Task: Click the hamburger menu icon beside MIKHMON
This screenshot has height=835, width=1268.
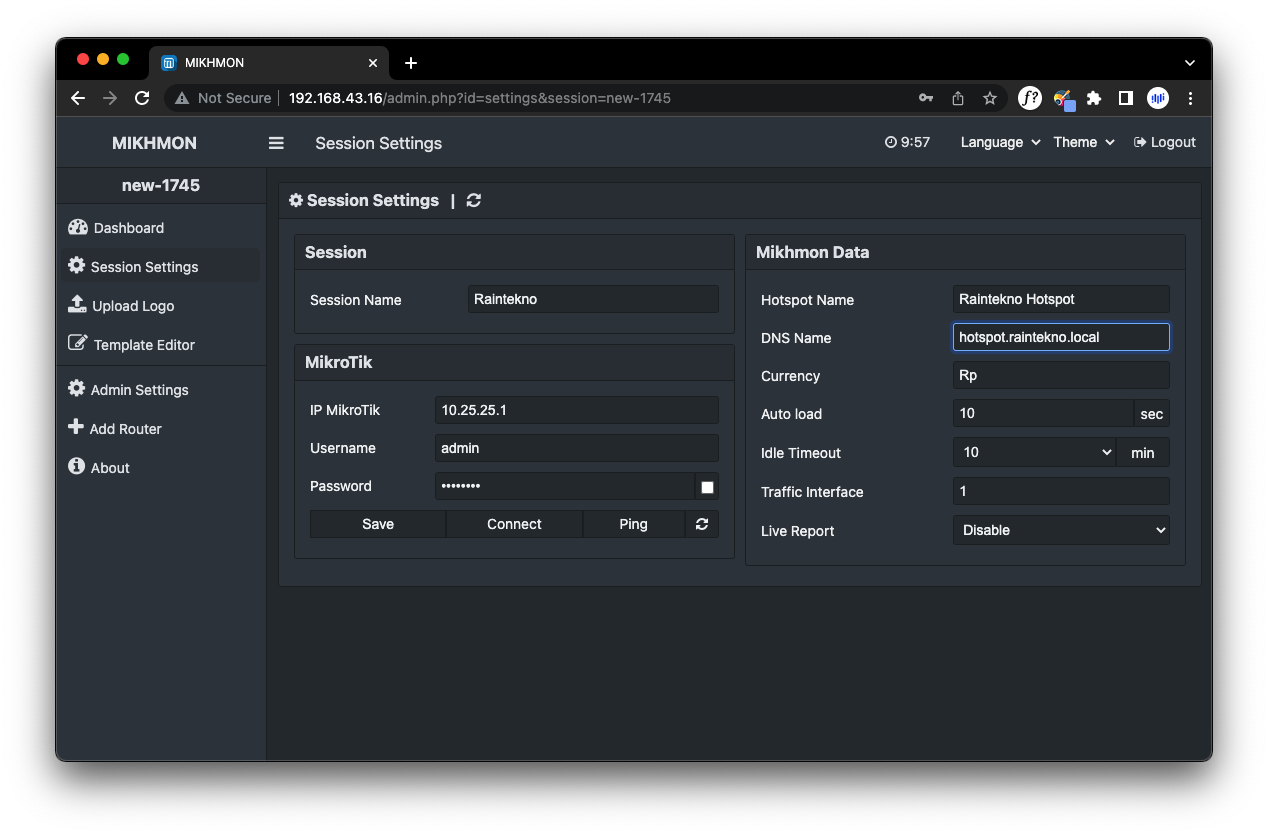Action: (x=276, y=143)
